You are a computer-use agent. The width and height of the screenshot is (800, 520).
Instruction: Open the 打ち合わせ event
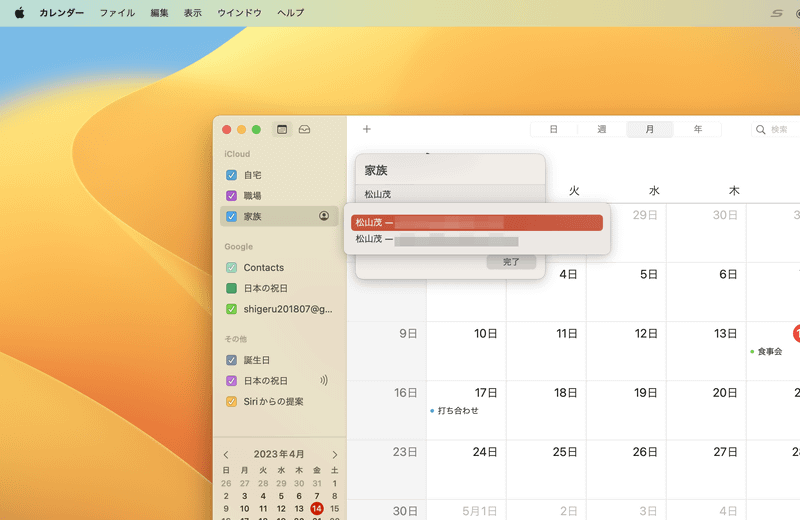[455, 410]
